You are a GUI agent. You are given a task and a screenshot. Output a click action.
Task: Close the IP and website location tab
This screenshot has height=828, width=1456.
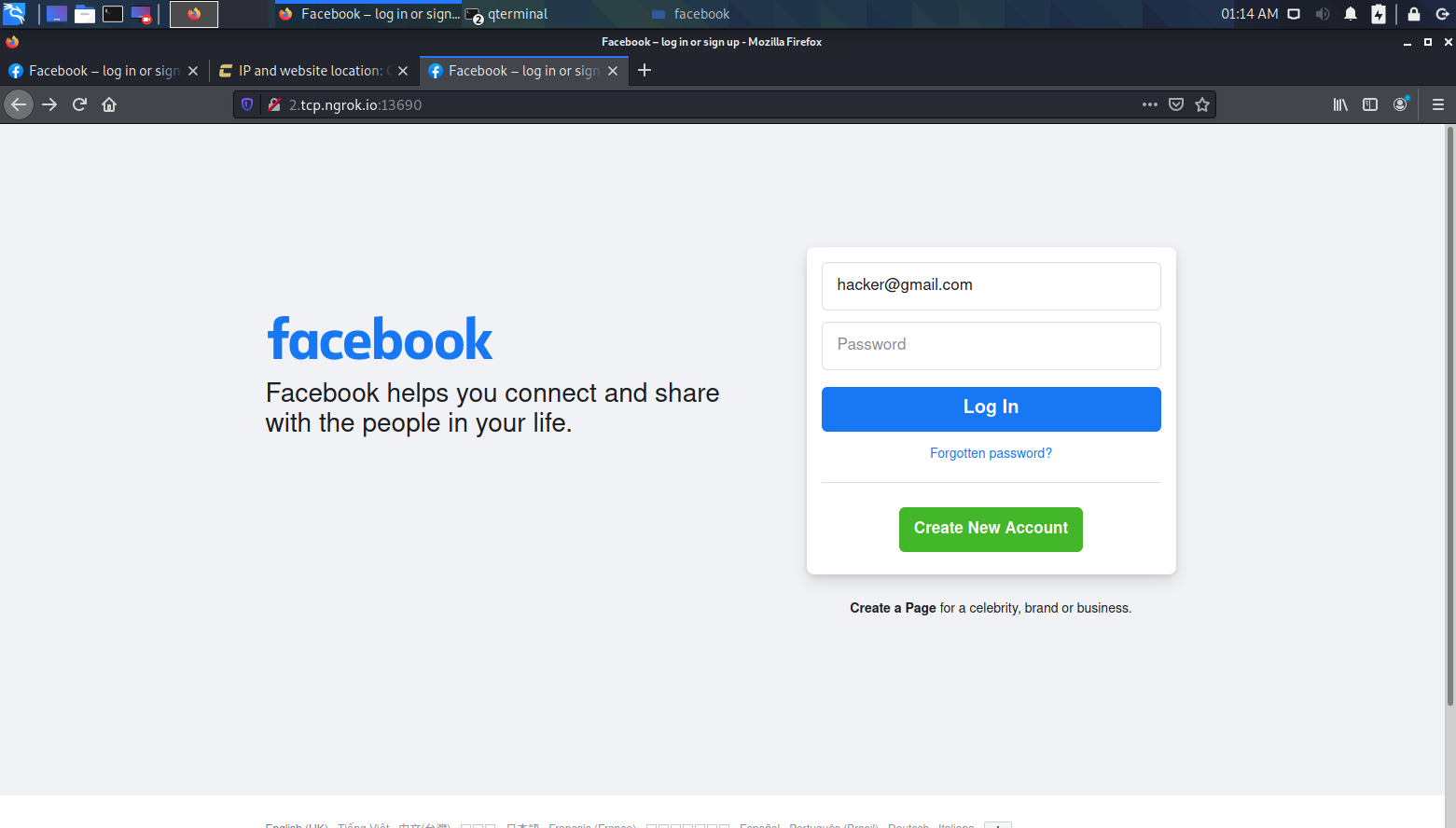pyautogui.click(x=403, y=71)
